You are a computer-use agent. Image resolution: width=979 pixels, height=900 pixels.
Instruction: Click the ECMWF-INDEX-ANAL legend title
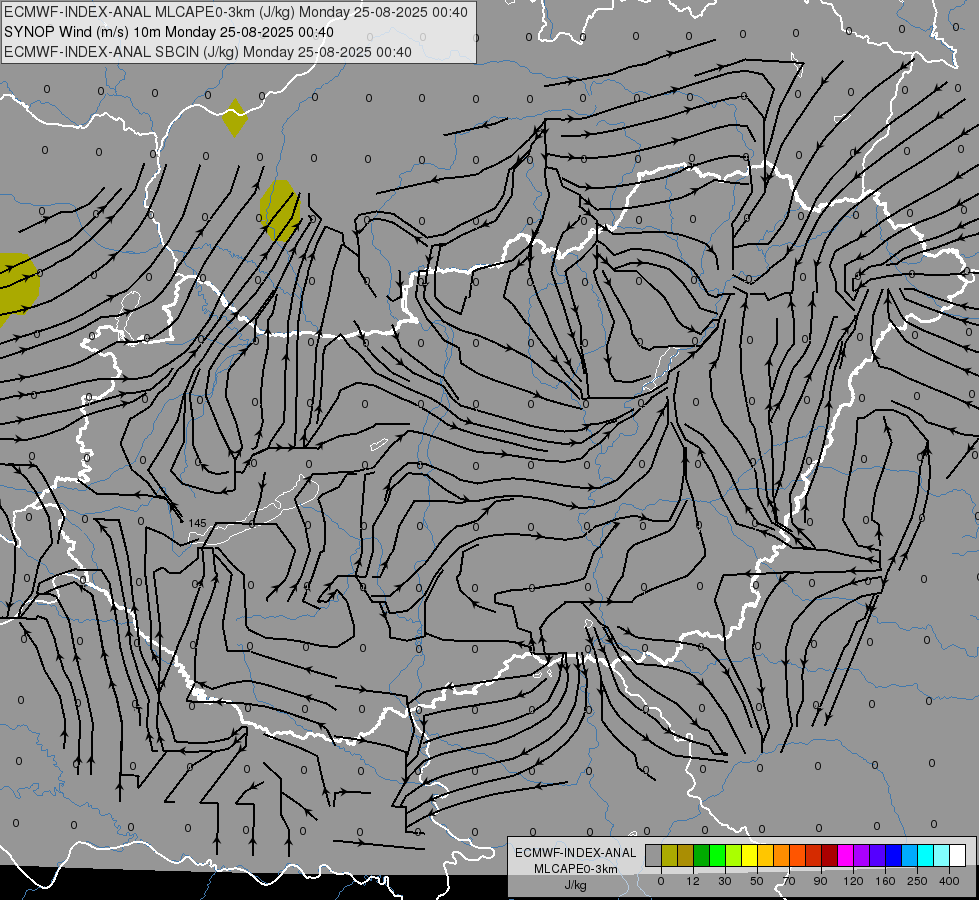click(576, 853)
